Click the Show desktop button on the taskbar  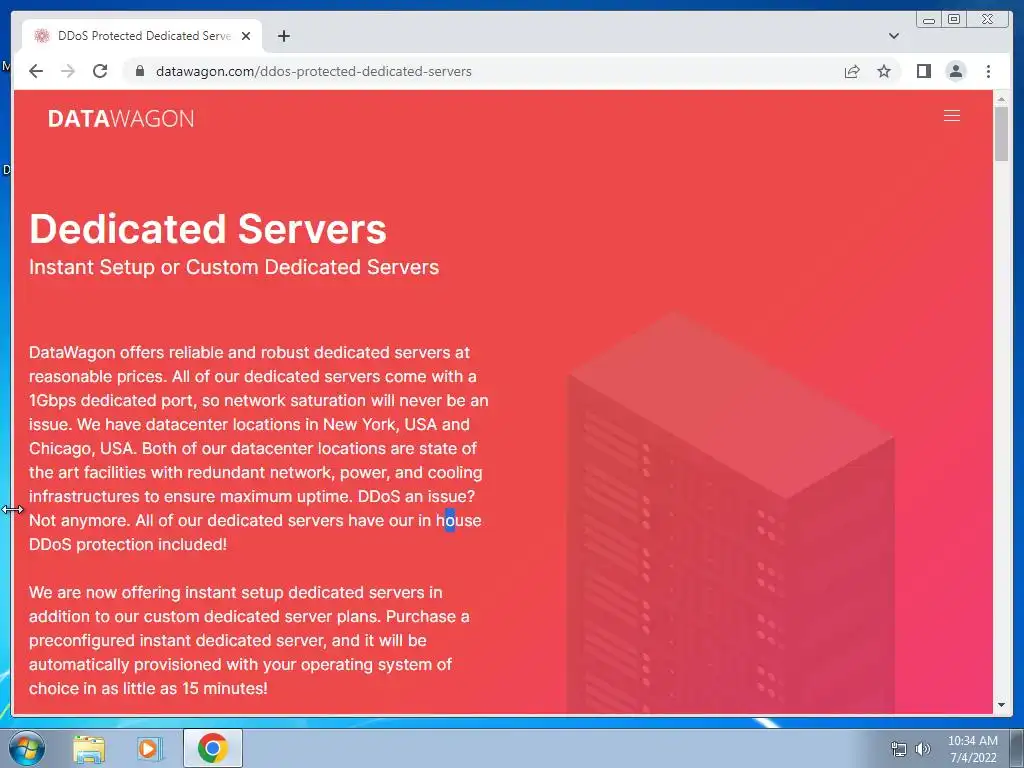1017,748
